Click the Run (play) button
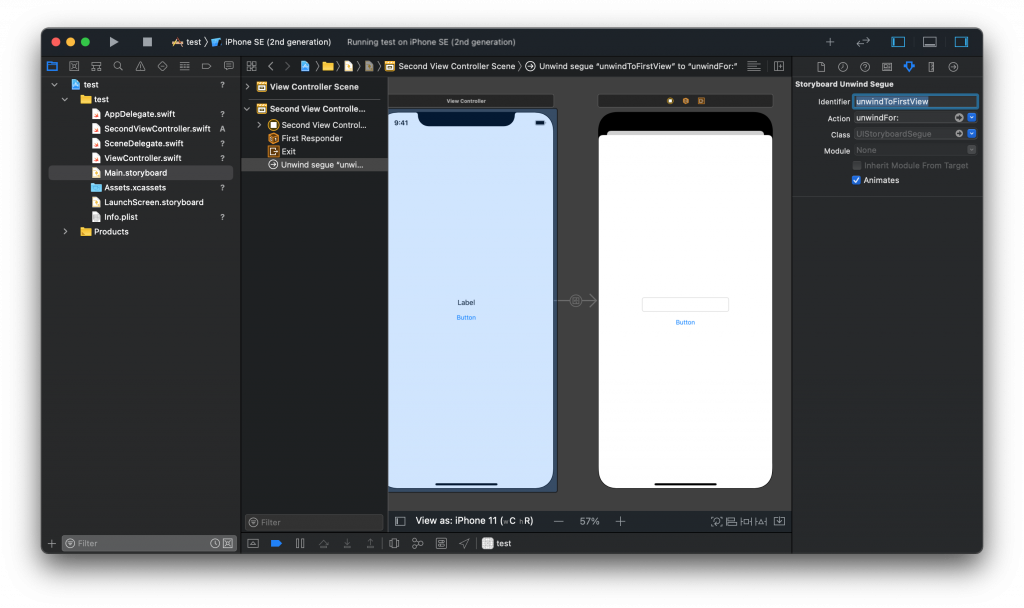Screen dimensions: 1024x608 point(114,42)
